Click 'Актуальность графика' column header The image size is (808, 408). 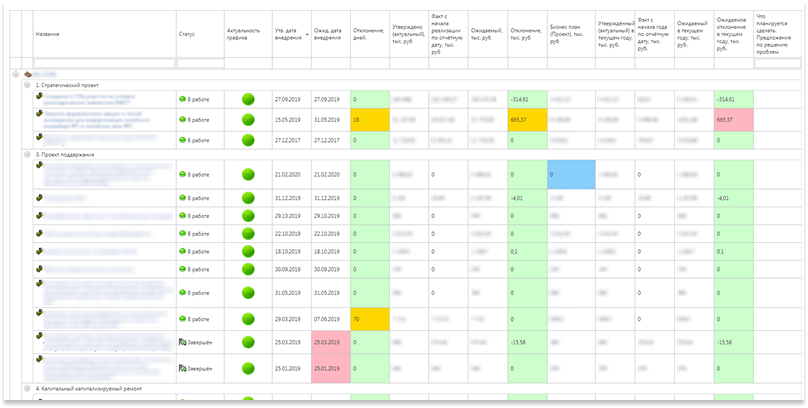pyautogui.click(x=246, y=33)
